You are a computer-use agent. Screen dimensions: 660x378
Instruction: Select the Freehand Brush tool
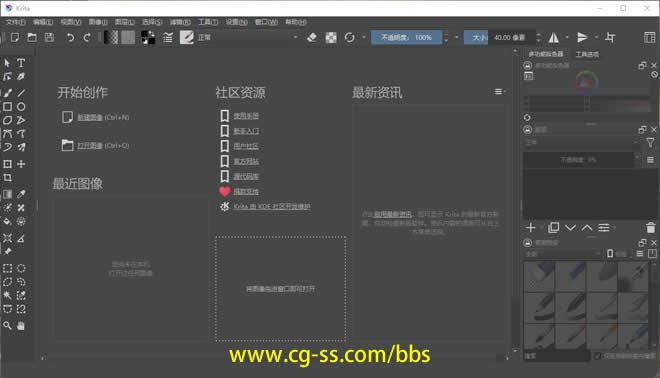click(x=7, y=93)
